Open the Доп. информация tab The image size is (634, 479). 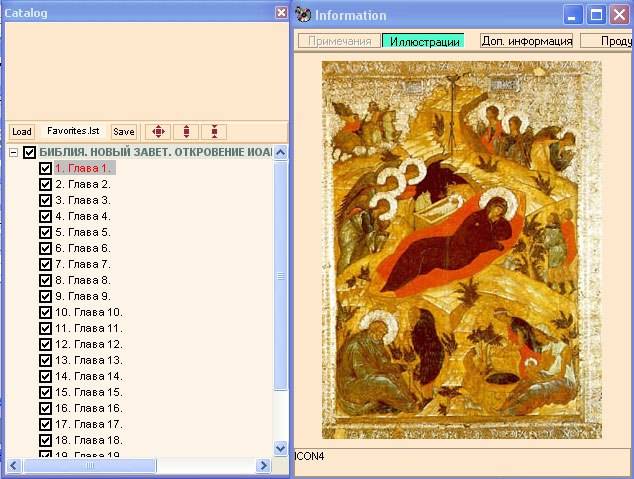[527, 41]
